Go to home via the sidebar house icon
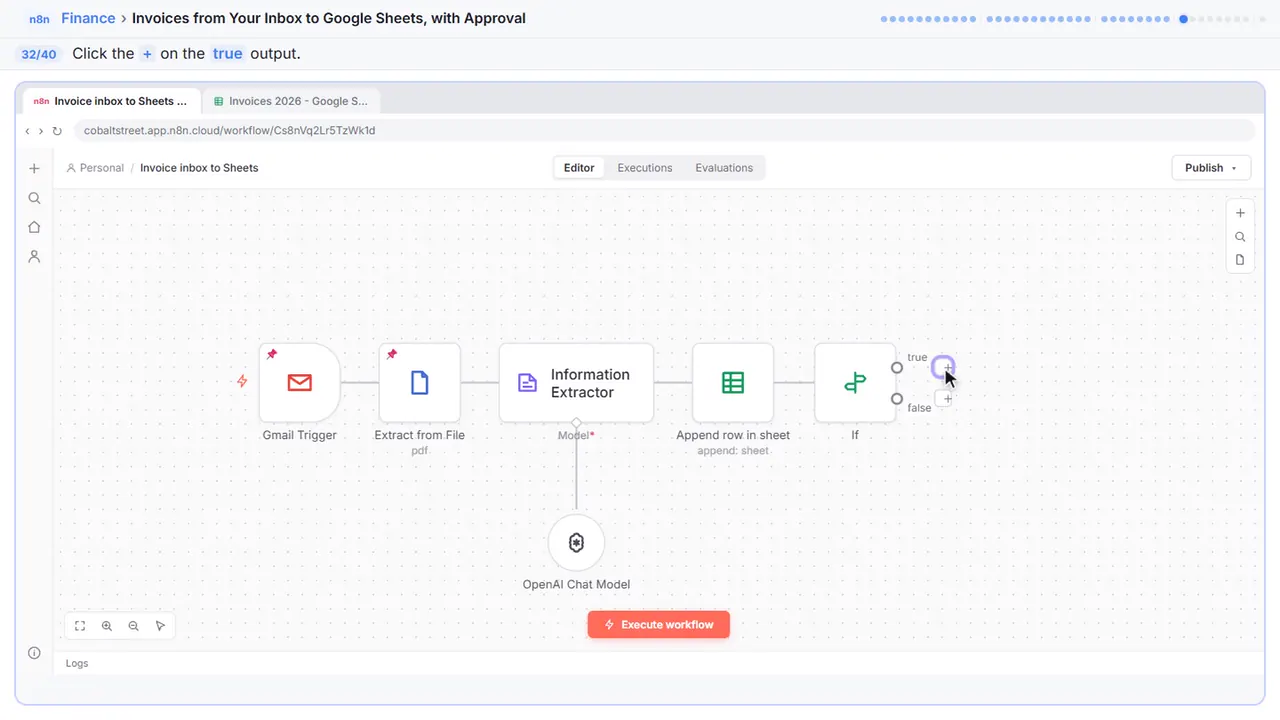Screen dimensions: 1280x720 point(34,227)
